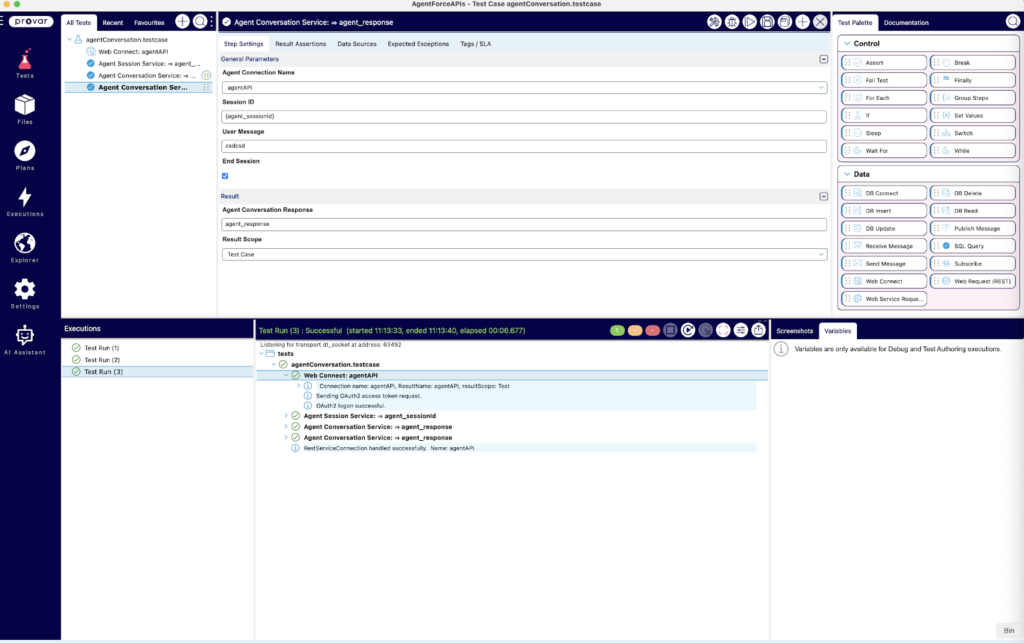Viewport: 1024px width, 643px height.
Task: Toggle the End Session checkbox
Action: click(x=225, y=175)
